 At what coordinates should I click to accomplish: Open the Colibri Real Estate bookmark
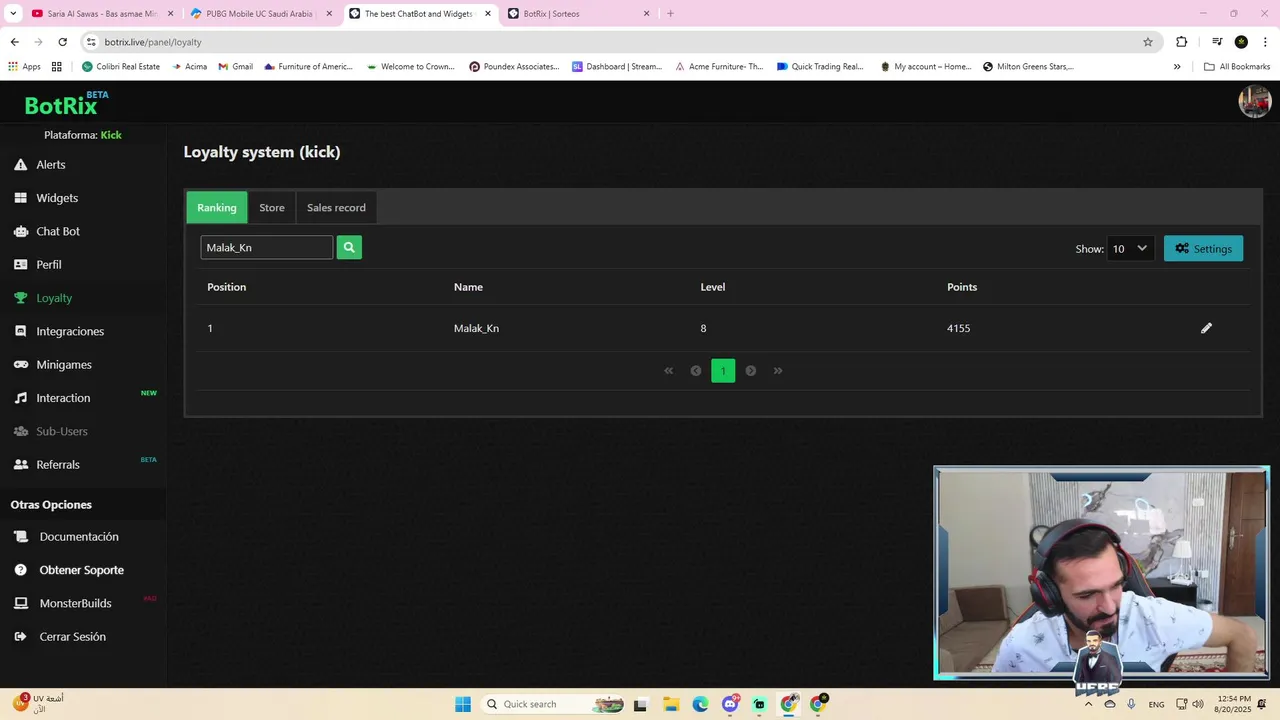(x=120, y=67)
